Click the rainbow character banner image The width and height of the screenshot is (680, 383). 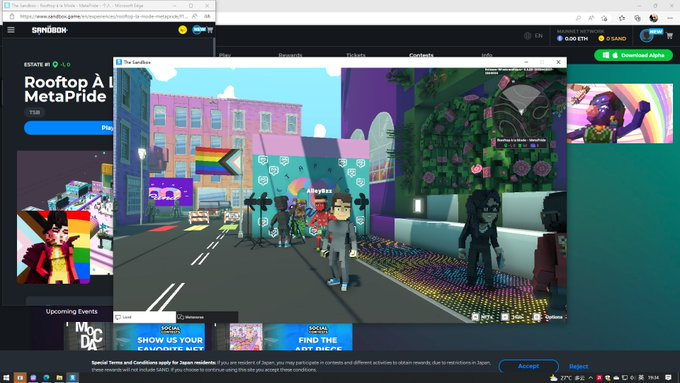click(x=620, y=113)
